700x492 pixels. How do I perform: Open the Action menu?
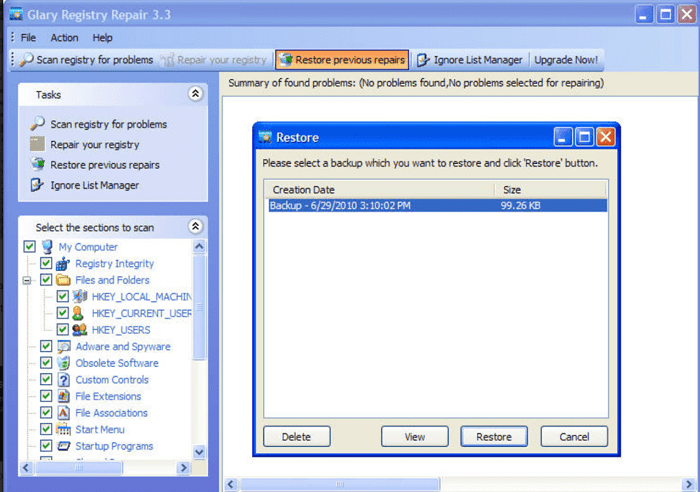(64, 38)
